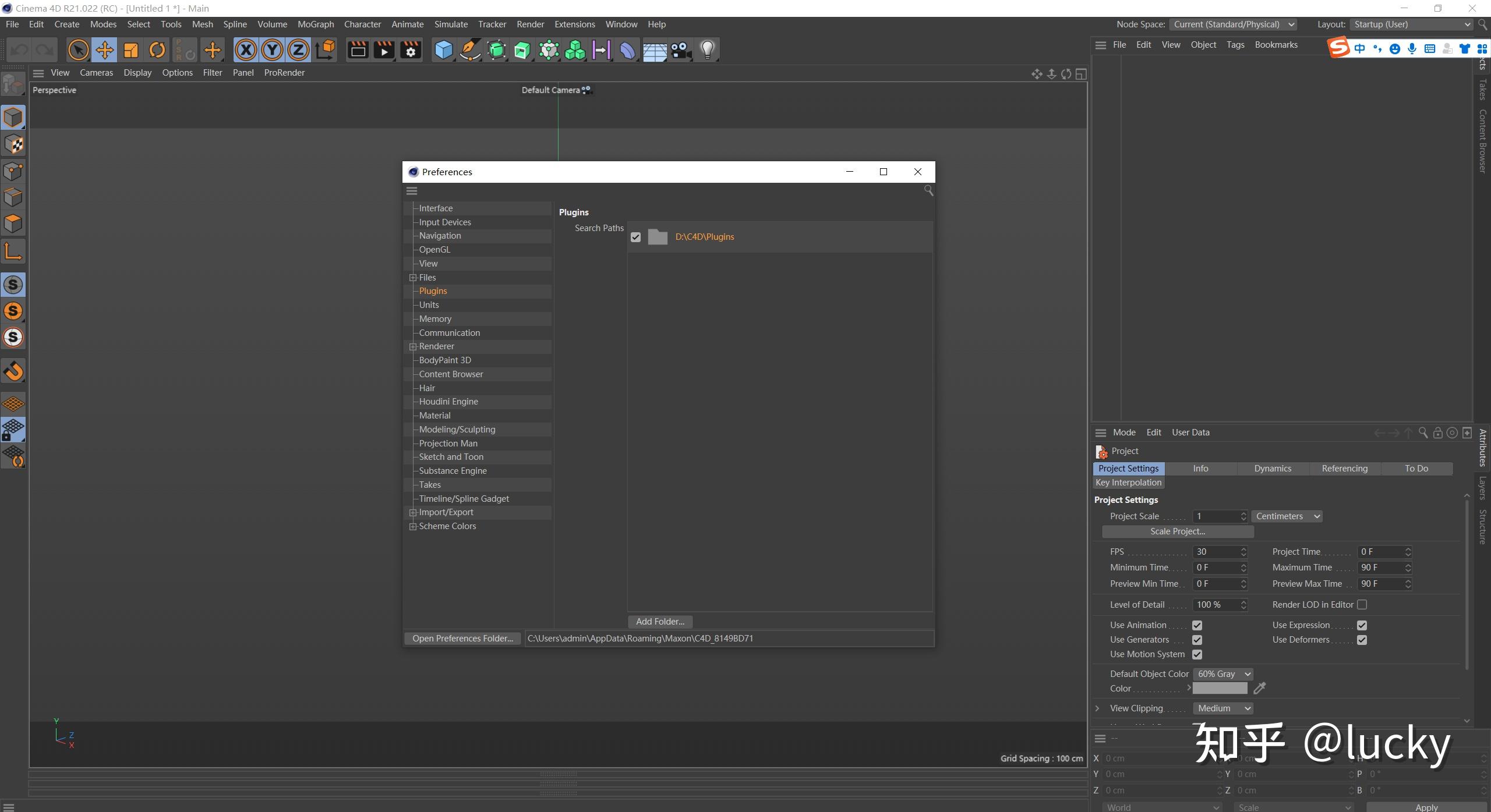The height and width of the screenshot is (812, 1491).
Task: Expand the Import/Export tree node
Action: (x=413, y=512)
